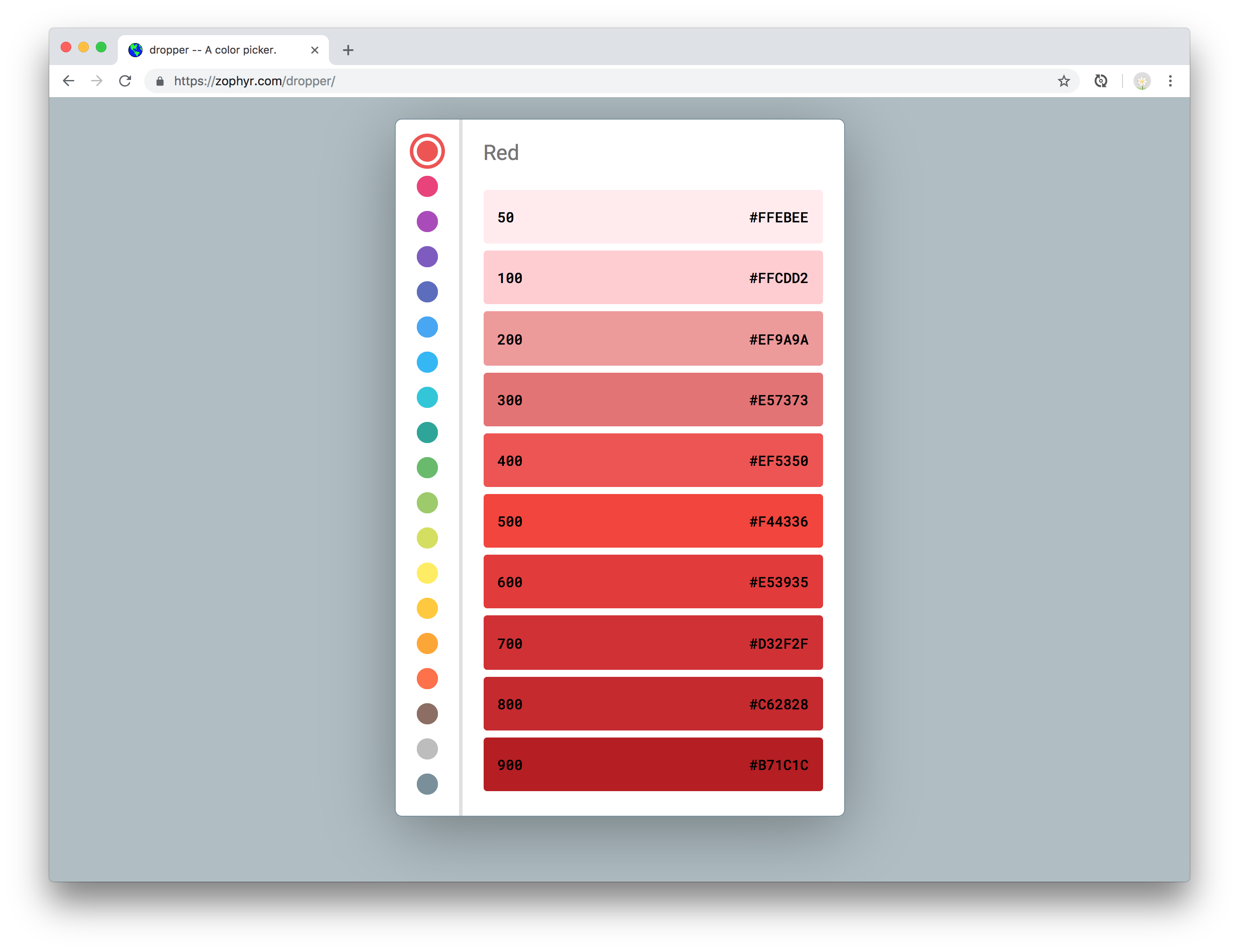Choose the teal palette dot

tap(427, 432)
